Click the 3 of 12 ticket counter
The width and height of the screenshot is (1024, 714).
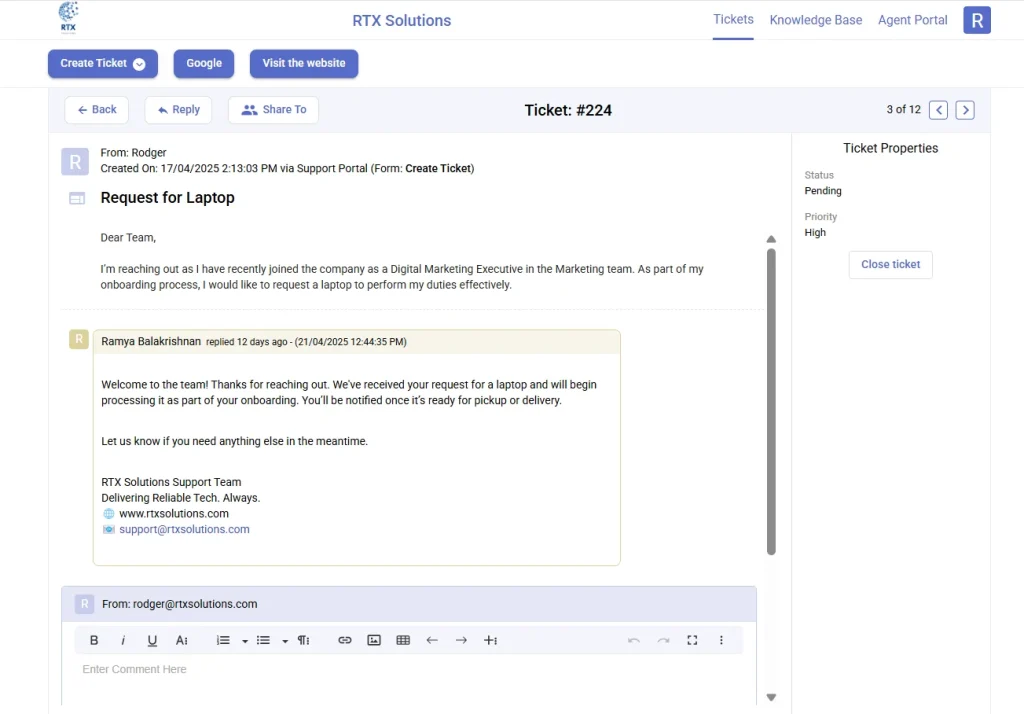(x=903, y=110)
